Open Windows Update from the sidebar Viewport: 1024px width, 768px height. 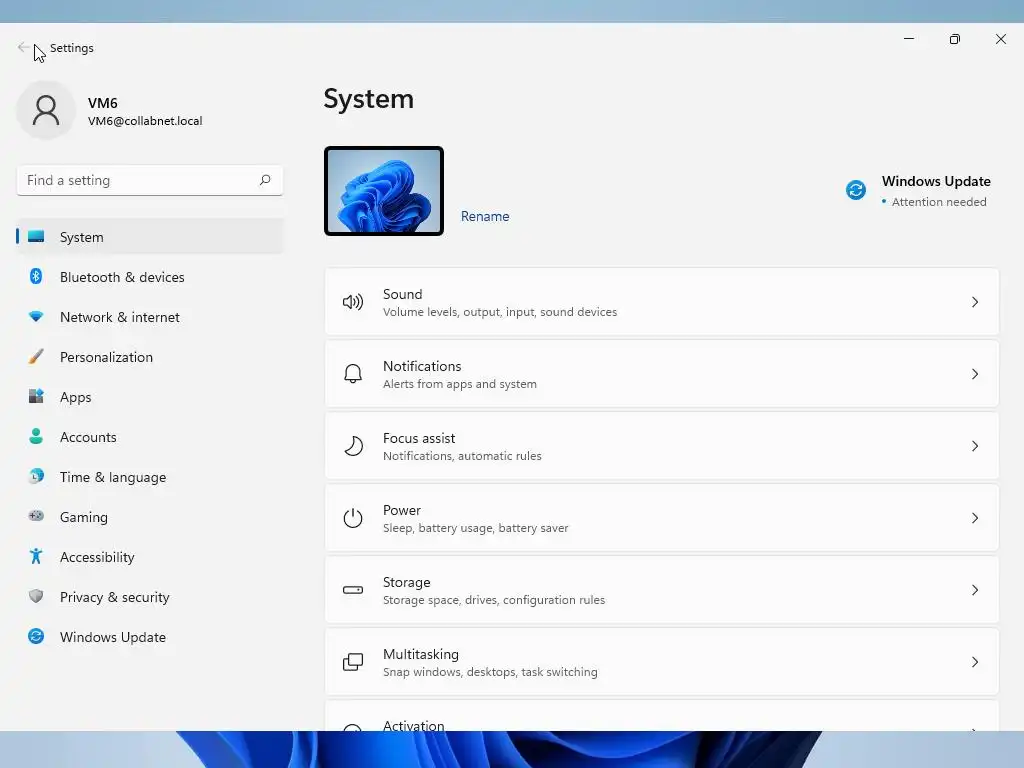point(150,636)
